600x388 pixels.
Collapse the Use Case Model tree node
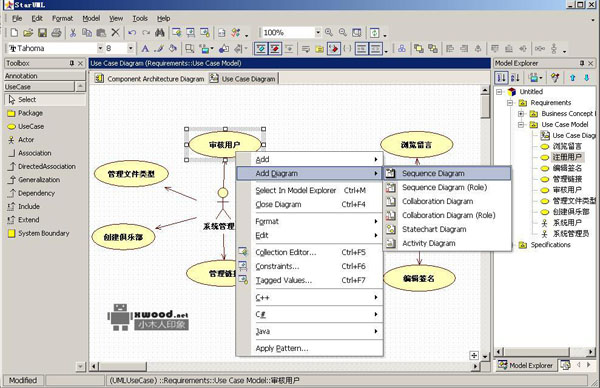(521, 125)
